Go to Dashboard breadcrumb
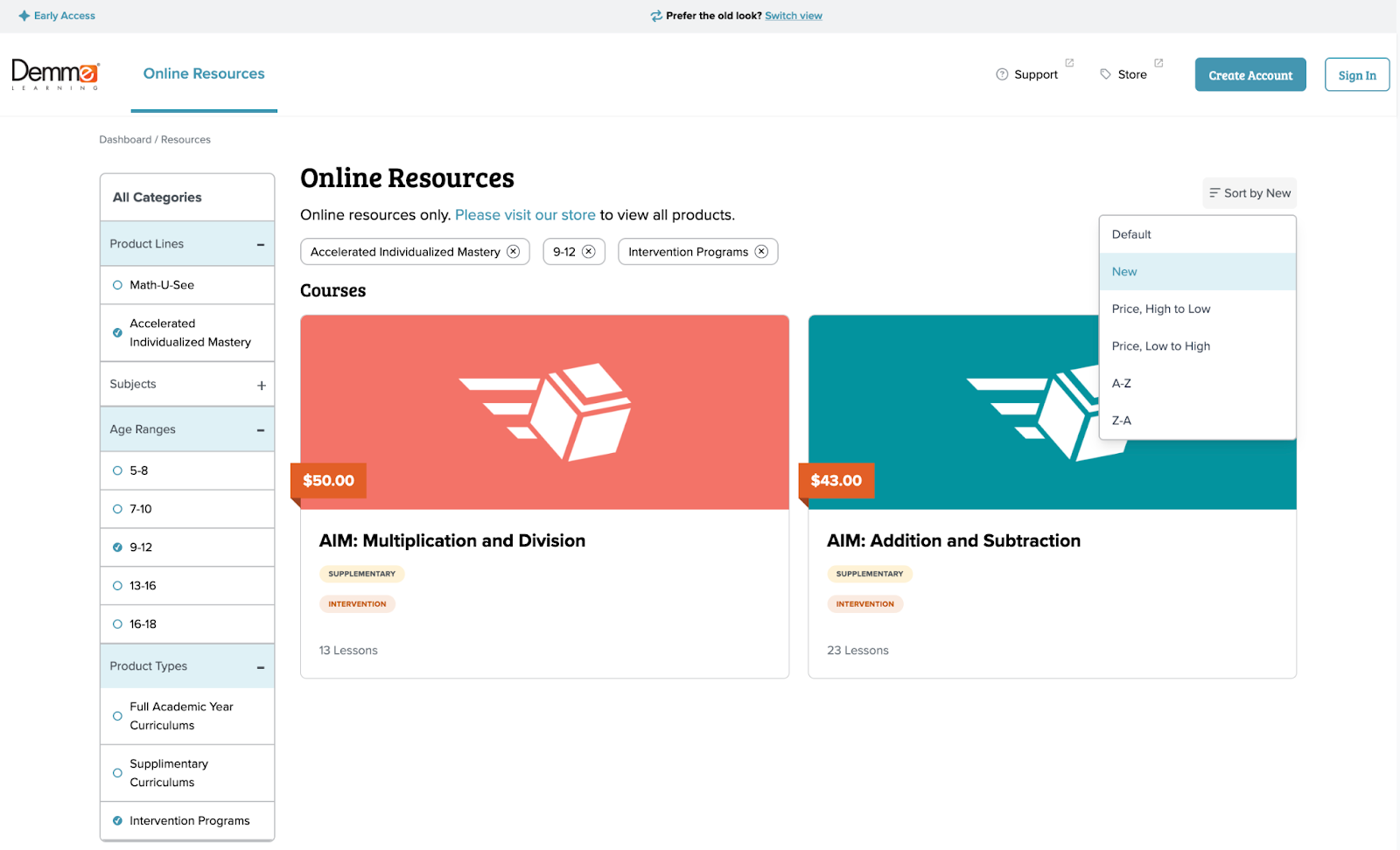 (x=125, y=140)
